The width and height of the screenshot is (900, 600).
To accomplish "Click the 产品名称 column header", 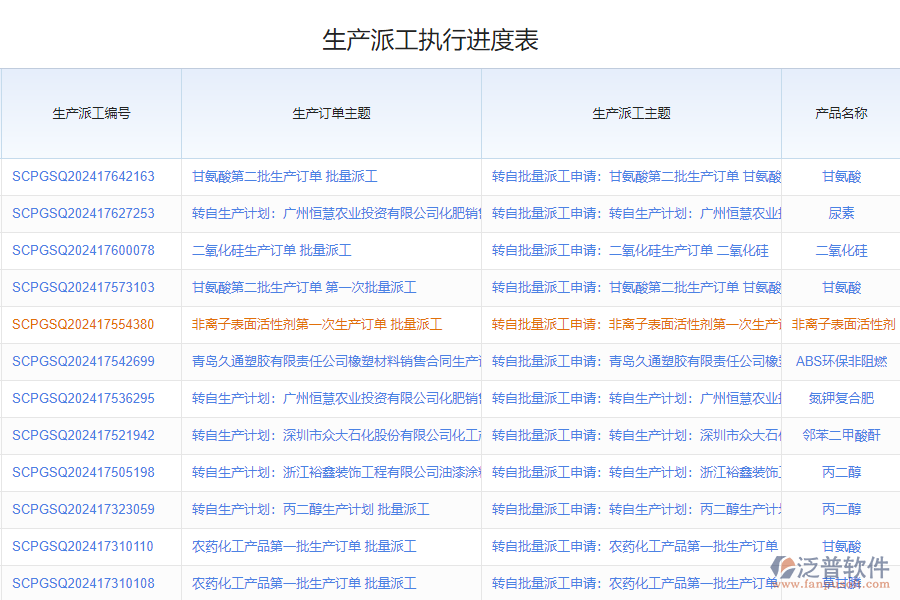I will [841, 113].
